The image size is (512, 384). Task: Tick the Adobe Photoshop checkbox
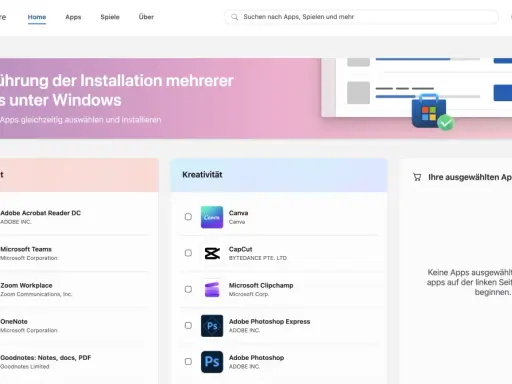tap(188, 362)
